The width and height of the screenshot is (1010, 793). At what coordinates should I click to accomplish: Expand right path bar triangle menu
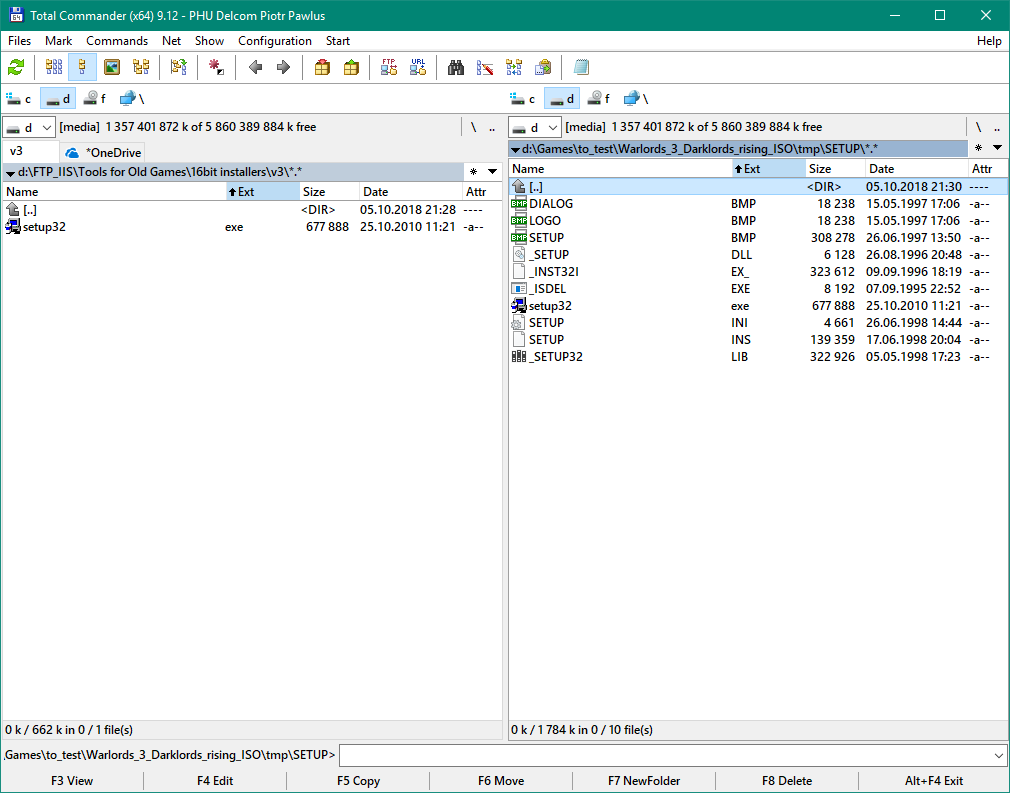[x=515, y=150]
